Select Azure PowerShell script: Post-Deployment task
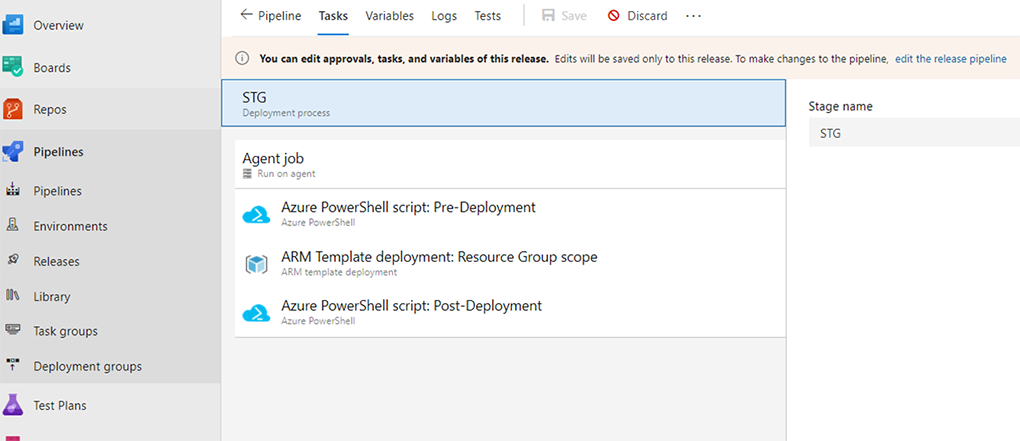The image size is (1020, 441). (x=510, y=312)
